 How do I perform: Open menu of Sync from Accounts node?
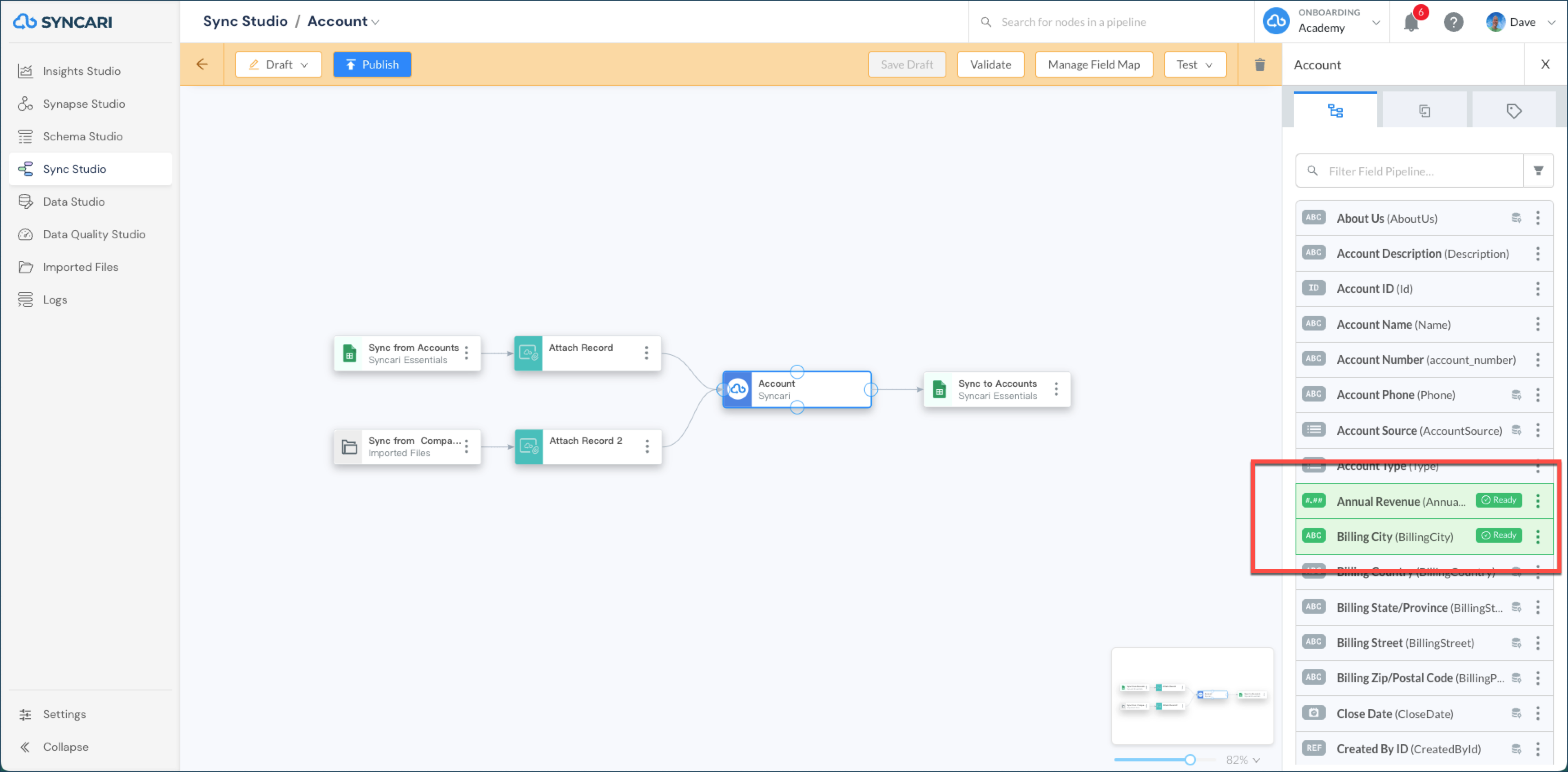click(466, 353)
